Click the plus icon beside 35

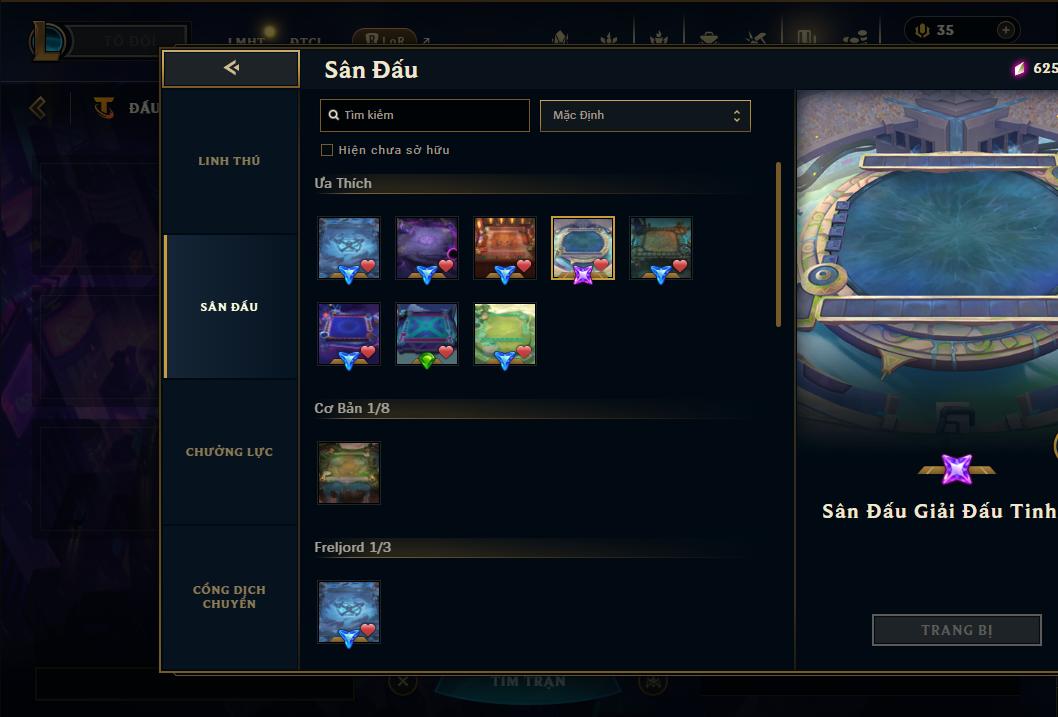[x=1005, y=30]
